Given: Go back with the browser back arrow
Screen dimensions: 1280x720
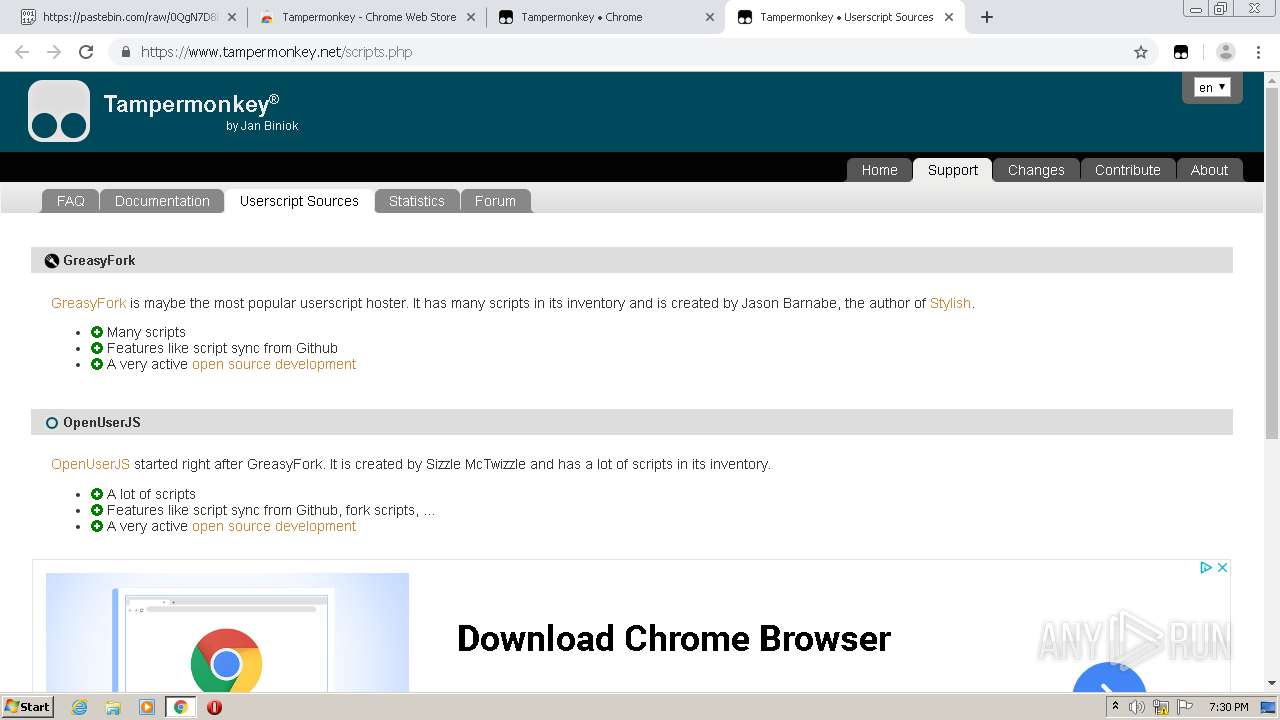Looking at the screenshot, I should click(22, 52).
